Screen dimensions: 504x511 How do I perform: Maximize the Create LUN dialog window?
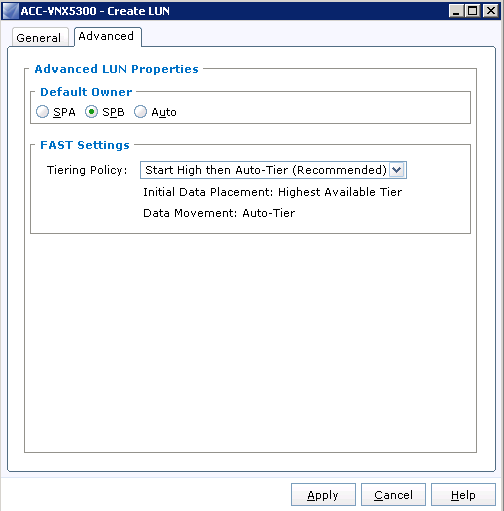coord(472,11)
